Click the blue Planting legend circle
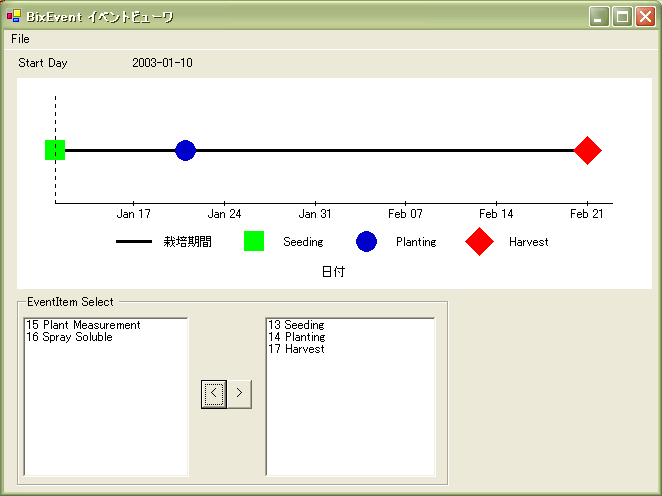 tap(367, 241)
